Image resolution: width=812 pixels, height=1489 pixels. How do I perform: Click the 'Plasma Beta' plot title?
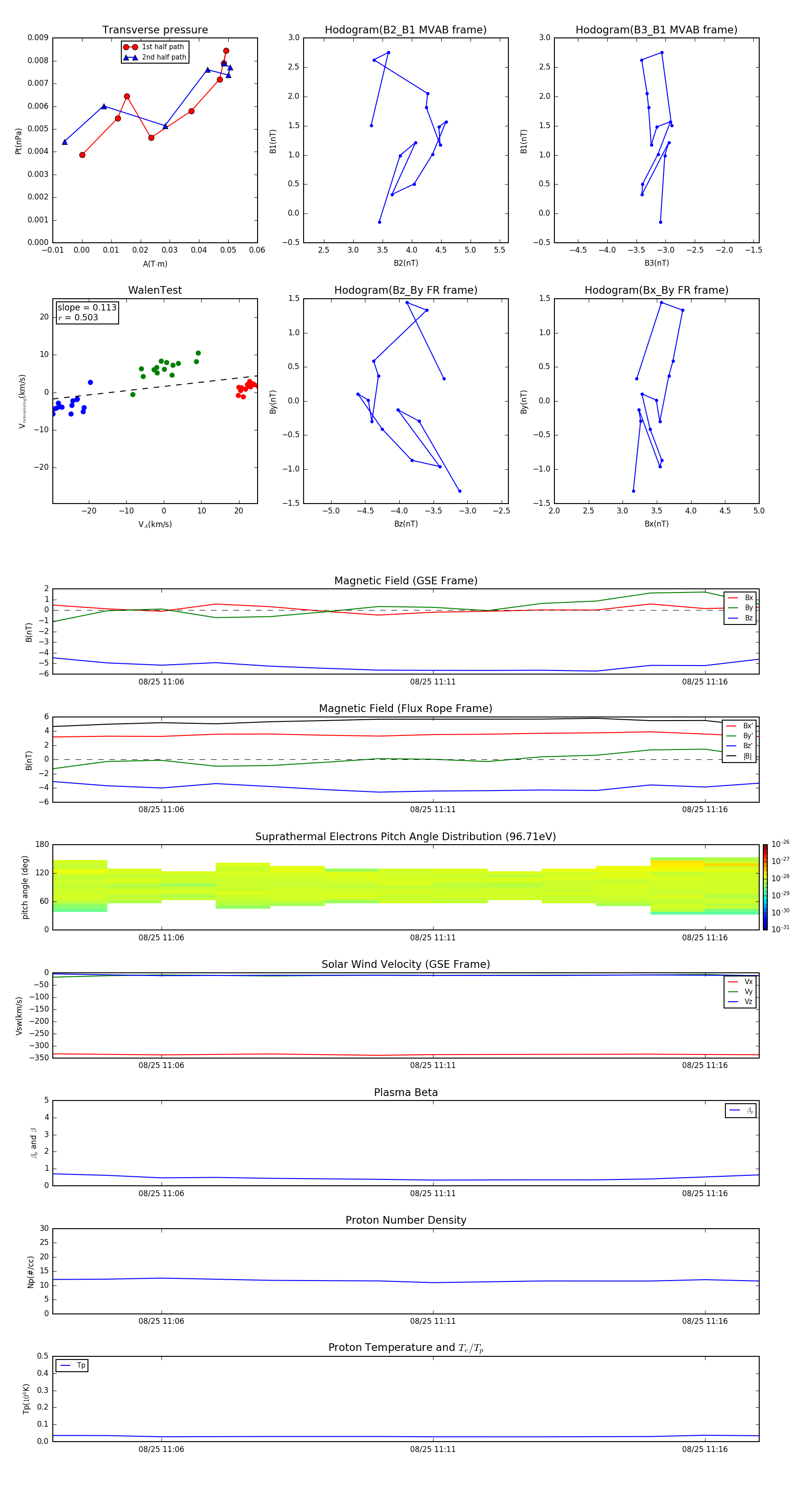coord(406,1092)
